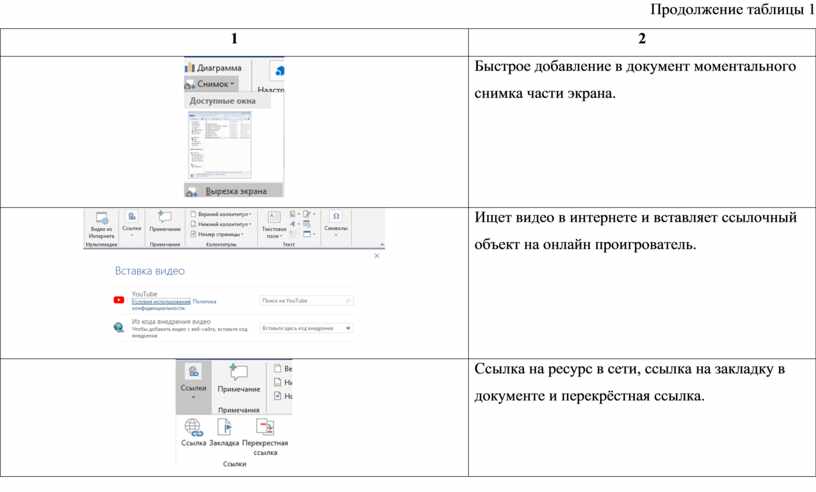
Task: Click the object icon in the Текст group
Action: [308, 234]
